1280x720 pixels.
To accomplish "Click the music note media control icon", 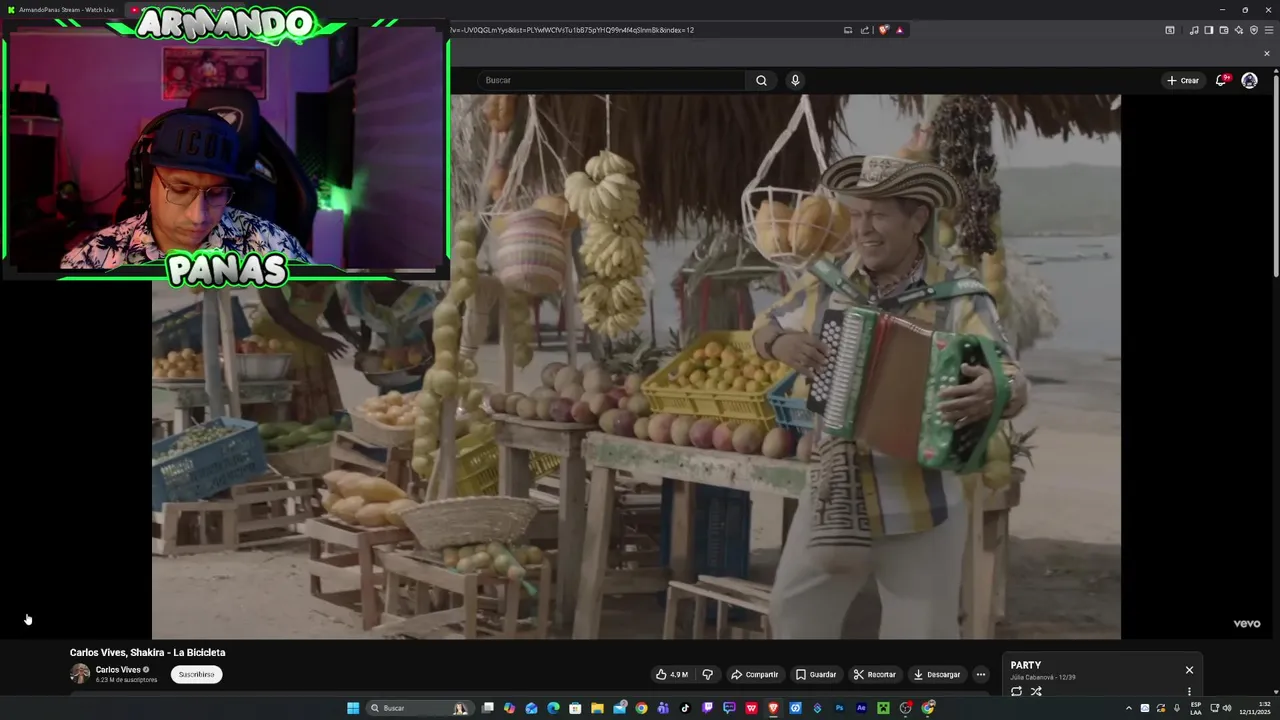I will click(1194, 30).
